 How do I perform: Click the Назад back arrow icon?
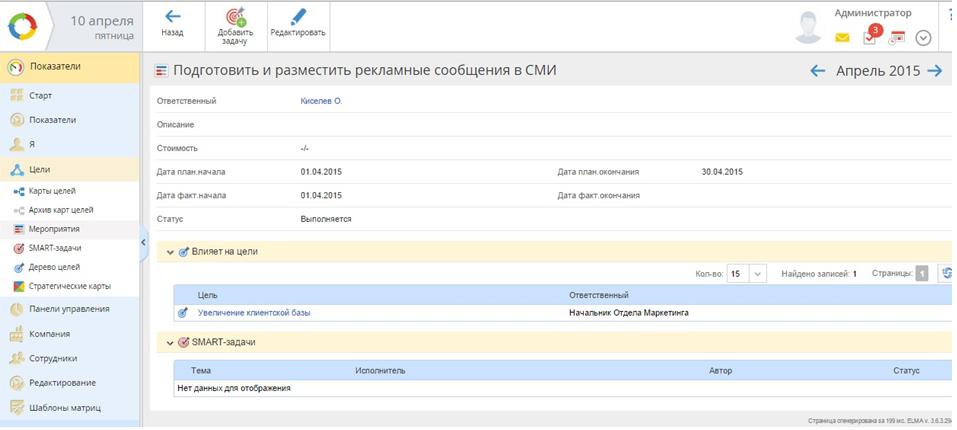click(172, 17)
